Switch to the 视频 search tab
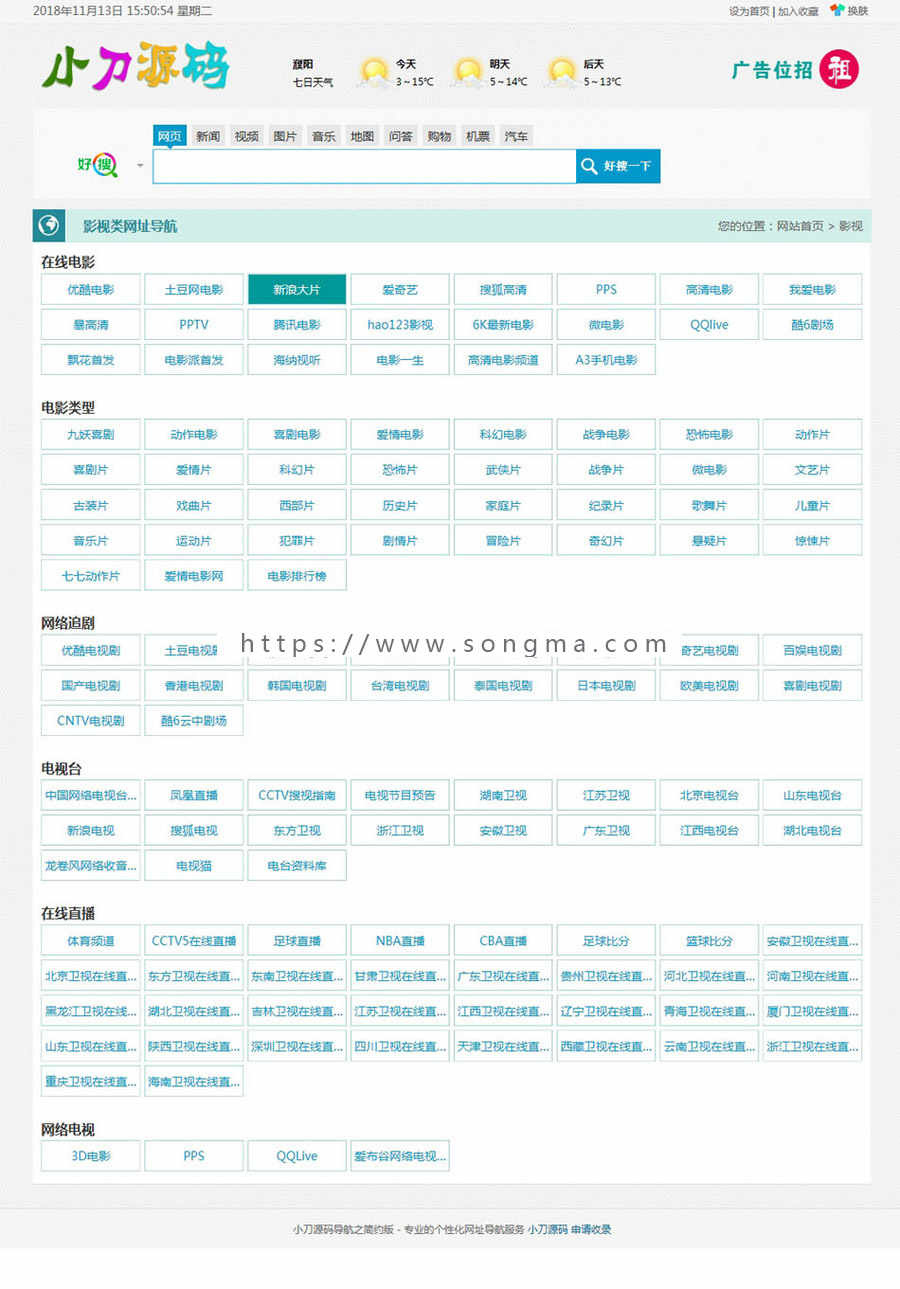The height and width of the screenshot is (1289, 900). (x=246, y=136)
